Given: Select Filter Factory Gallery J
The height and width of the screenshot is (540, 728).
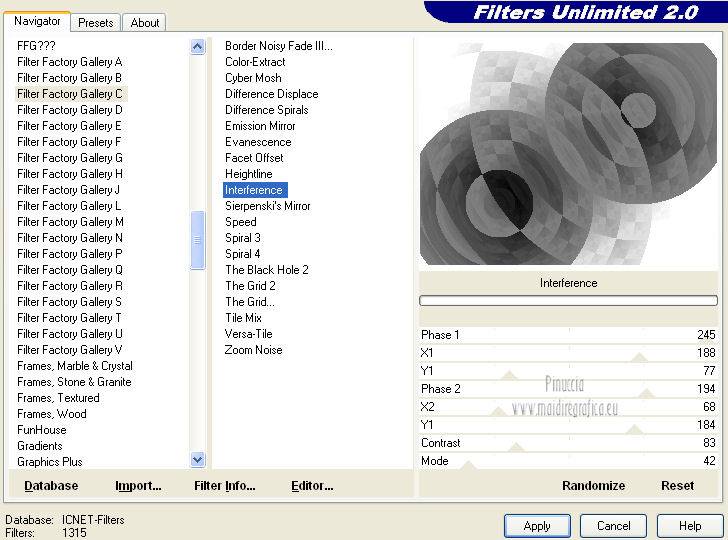Looking at the screenshot, I should click(69, 190).
